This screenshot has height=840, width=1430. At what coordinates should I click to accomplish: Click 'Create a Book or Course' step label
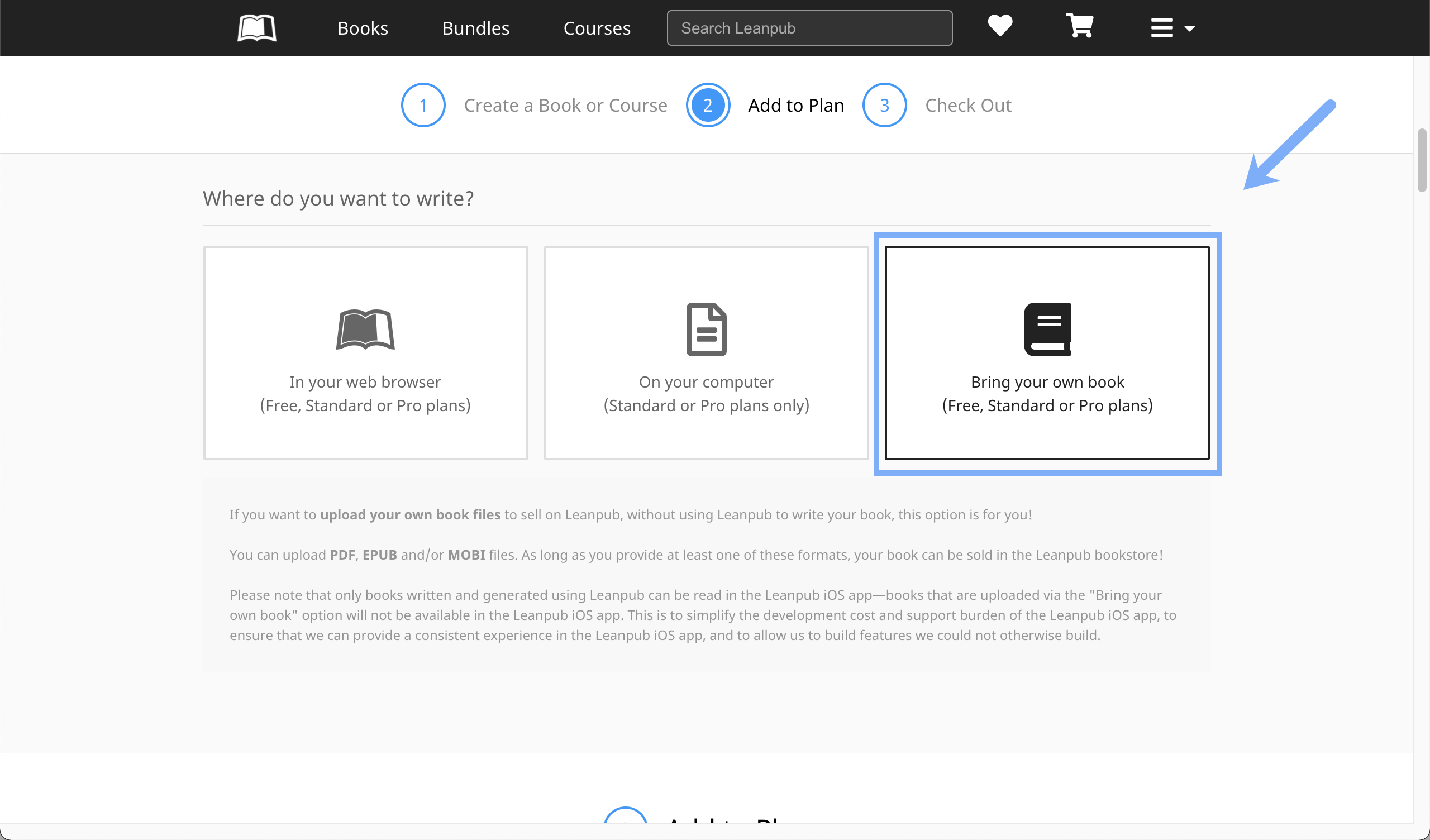[565, 105]
